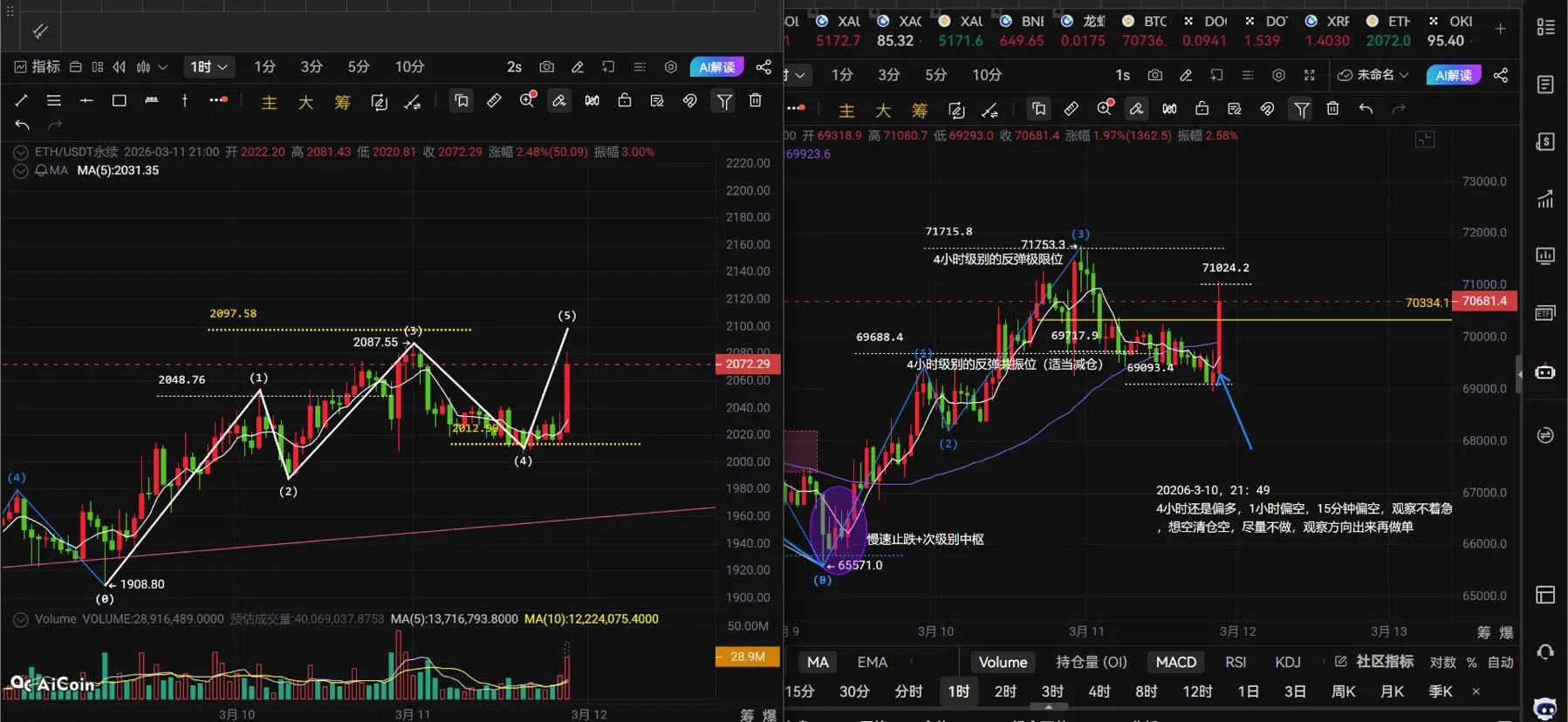Viewport: 1568px width, 722px height.
Task: Undo last action in right chart toolbar
Action: point(1366,108)
